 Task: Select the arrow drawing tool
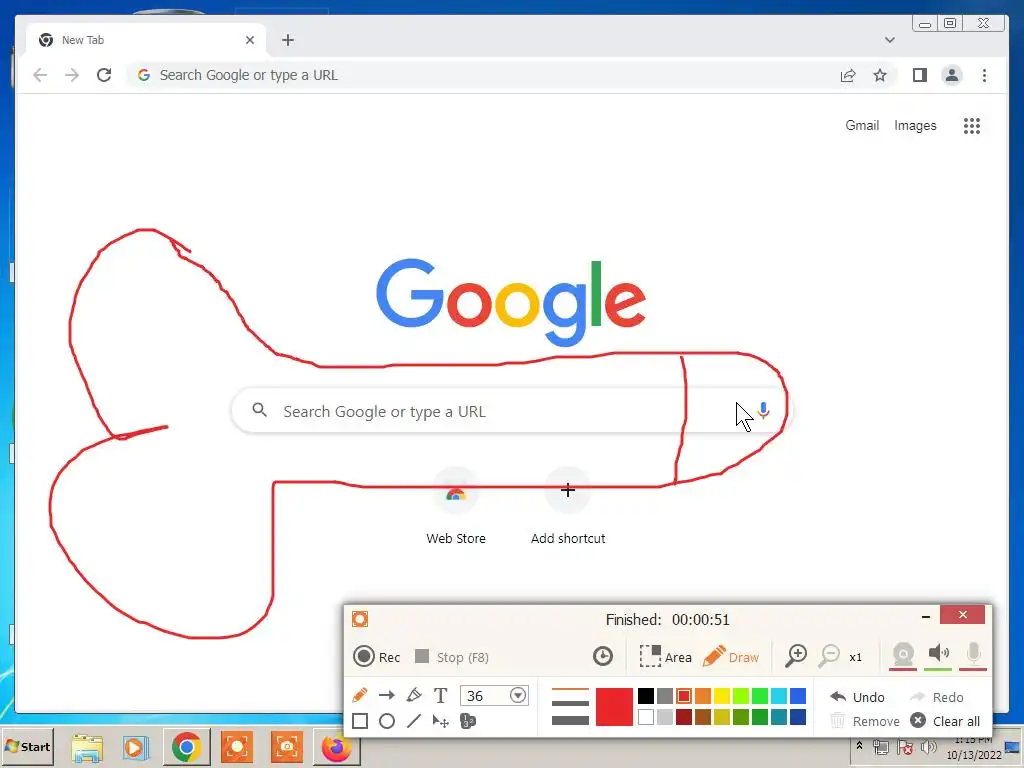point(387,696)
